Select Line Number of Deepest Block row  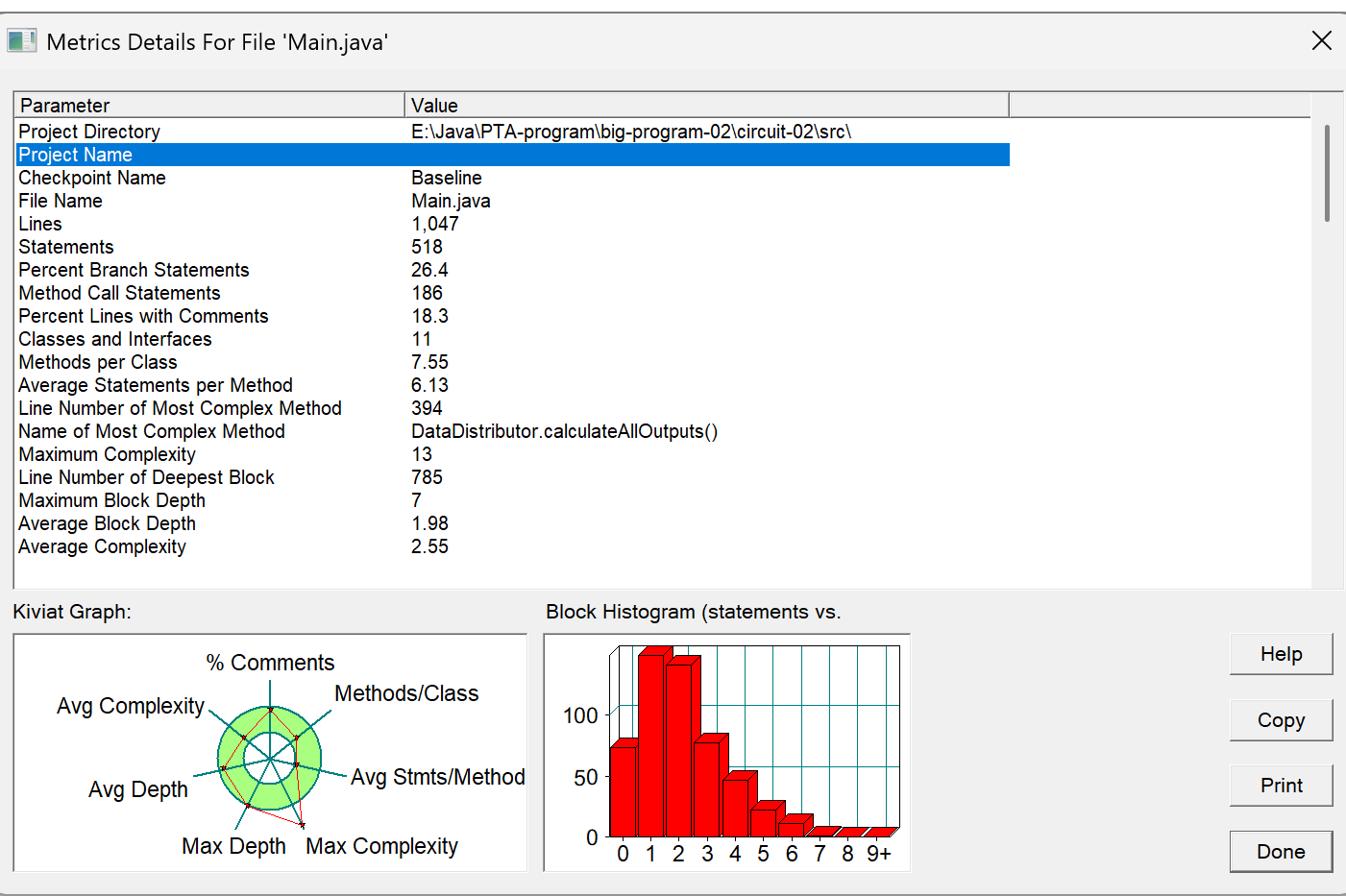513,477
